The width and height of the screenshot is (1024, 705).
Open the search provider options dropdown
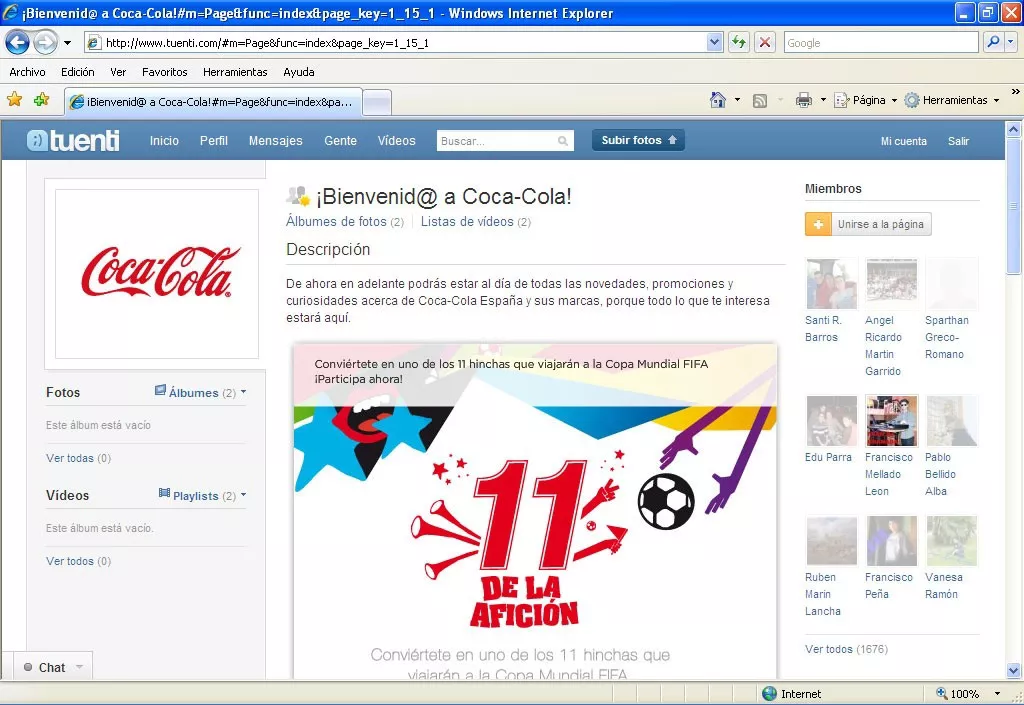tap(1011, 42)
